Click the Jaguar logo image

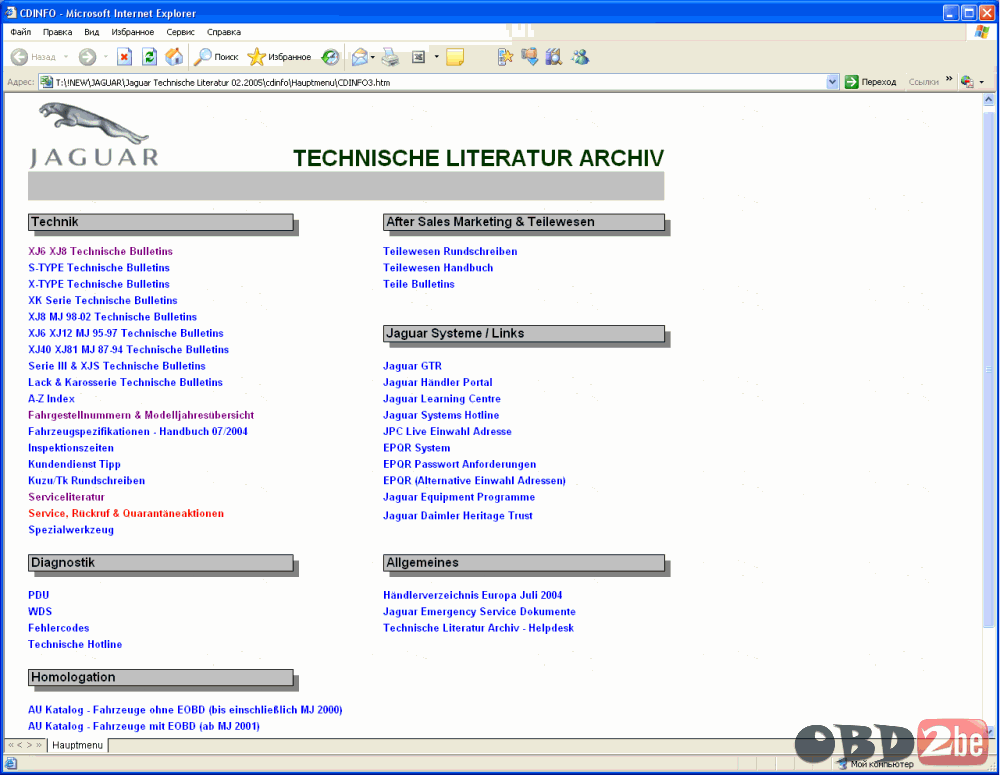(x=94, y=135)
